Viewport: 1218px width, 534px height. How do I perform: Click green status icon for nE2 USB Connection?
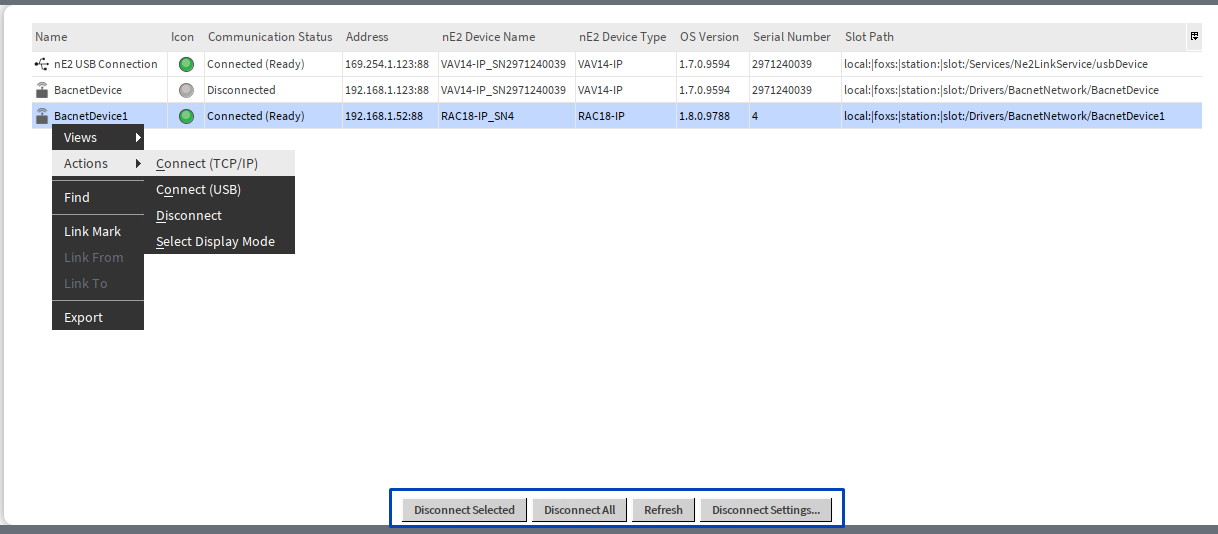pos(185,64)
